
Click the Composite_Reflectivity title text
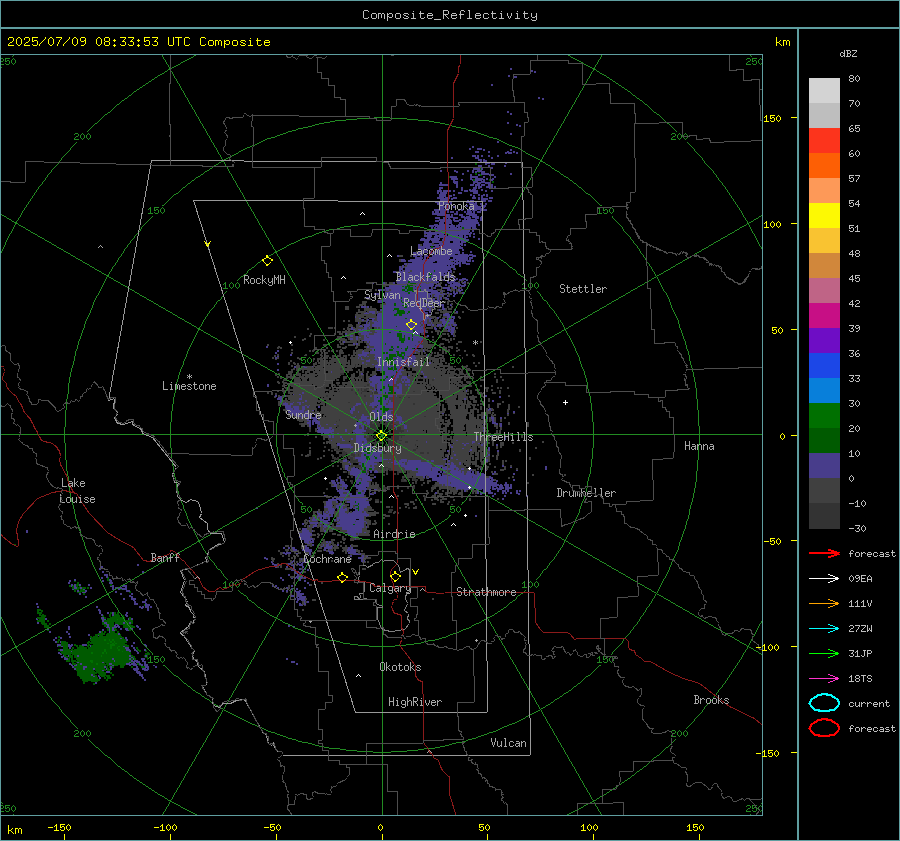pos(450,15)
